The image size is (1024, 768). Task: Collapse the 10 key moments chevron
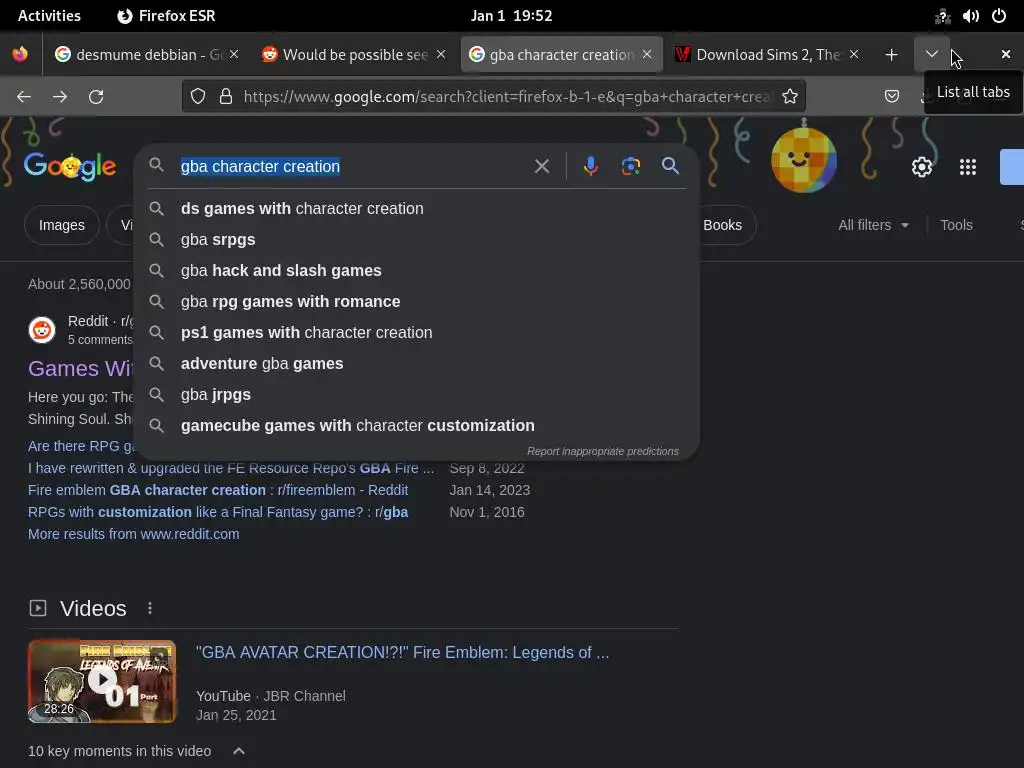point(239,751)
